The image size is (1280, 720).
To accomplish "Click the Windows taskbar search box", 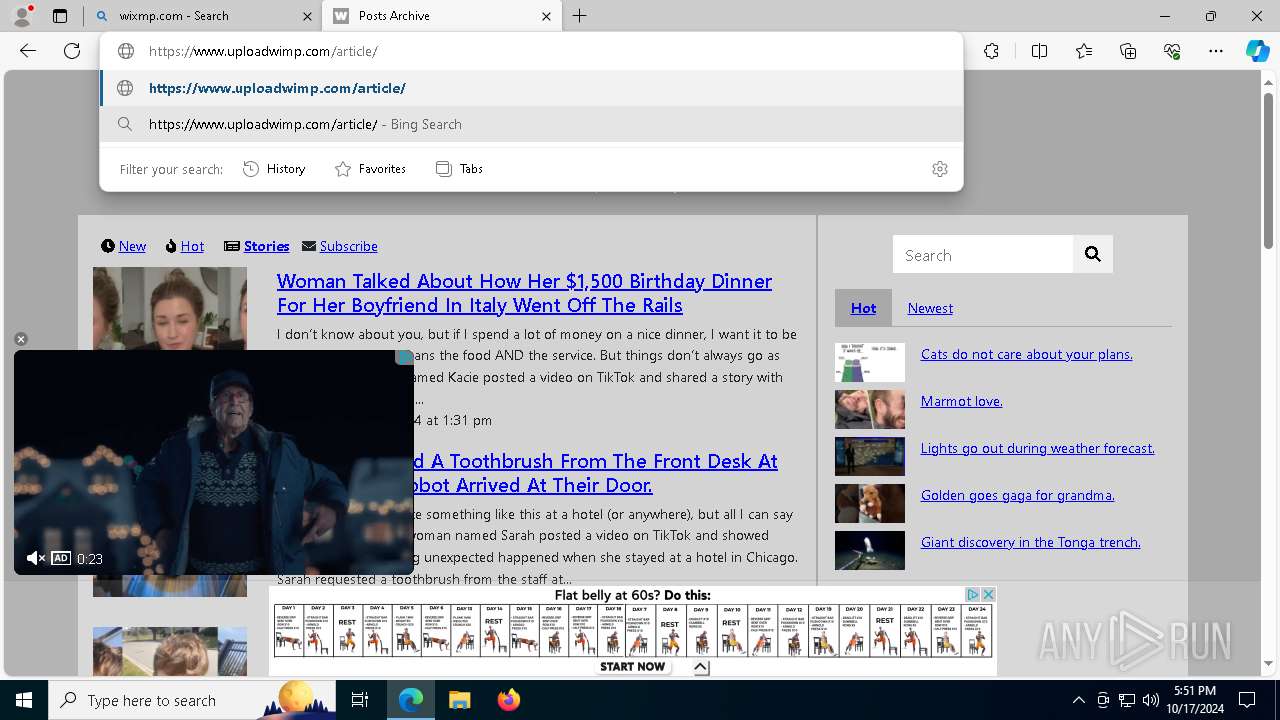I will [192, 700].
